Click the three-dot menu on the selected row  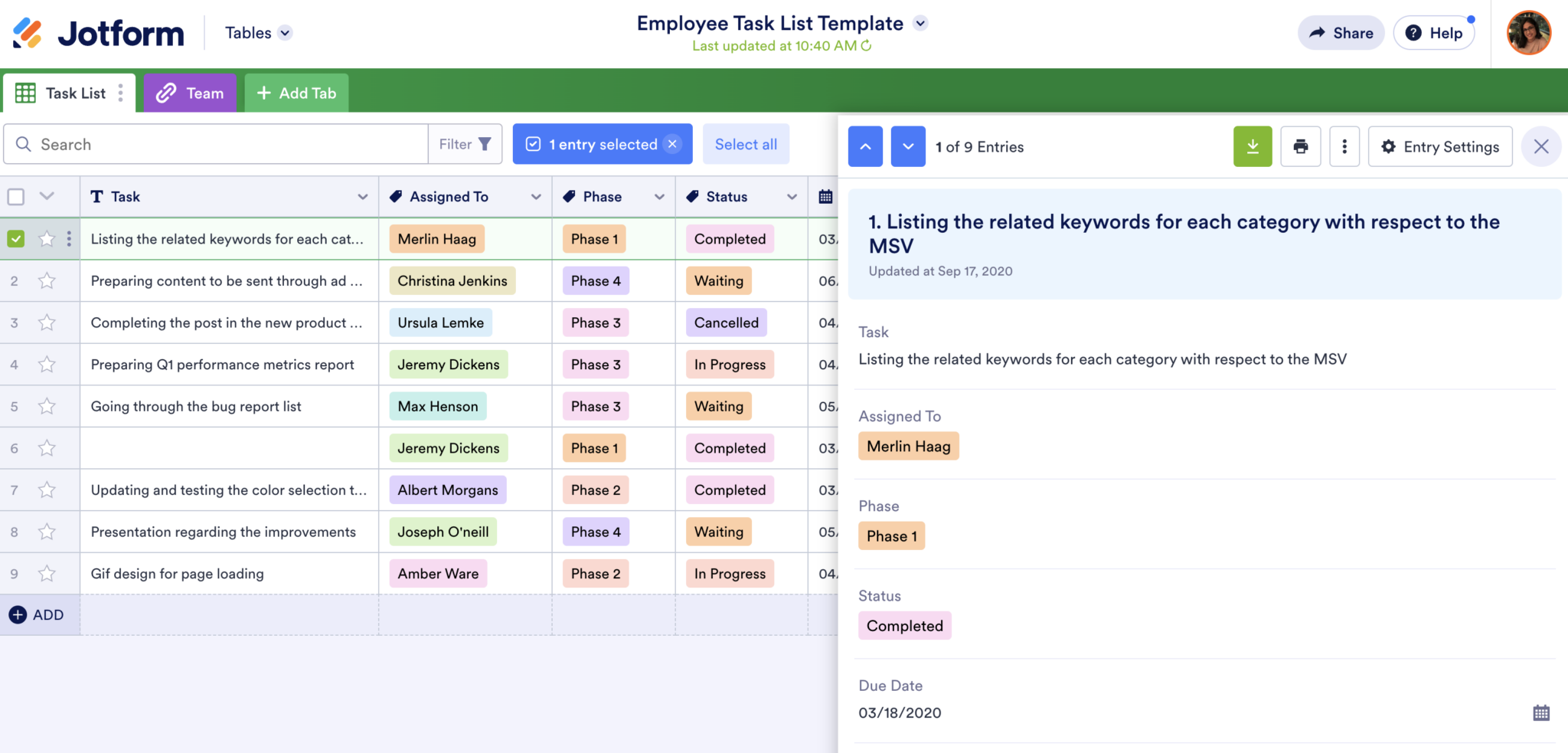70,238
